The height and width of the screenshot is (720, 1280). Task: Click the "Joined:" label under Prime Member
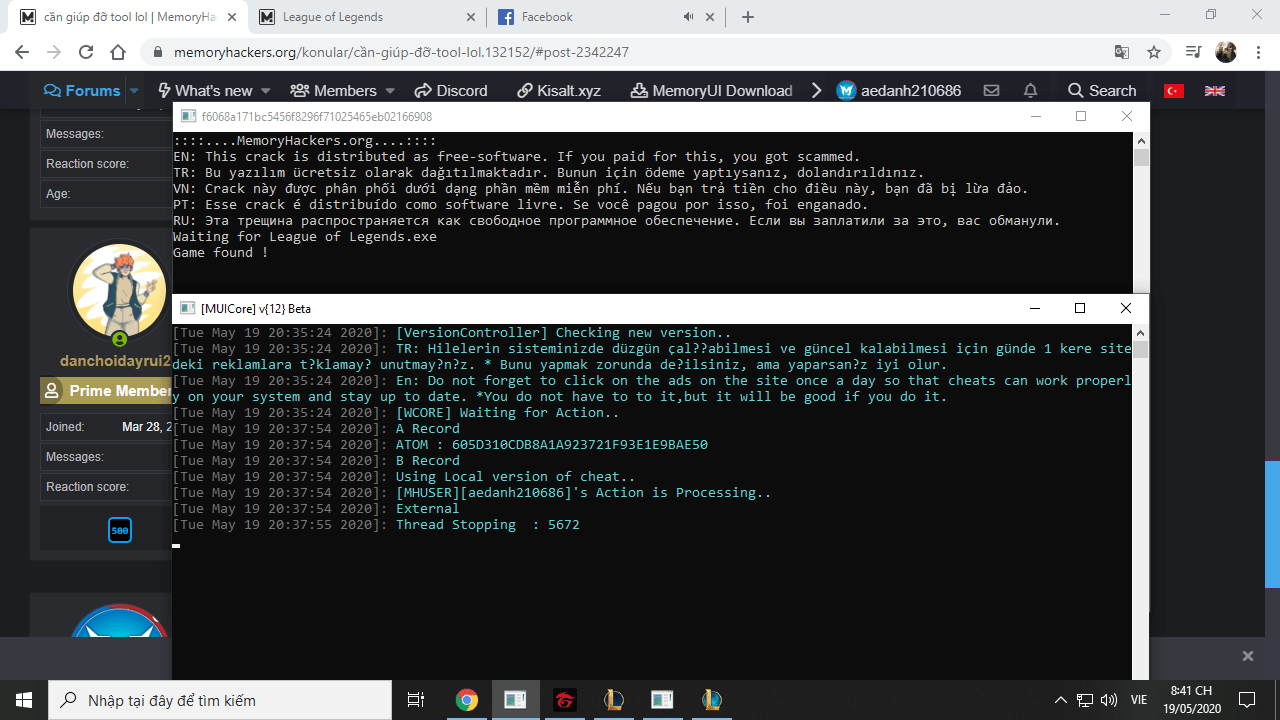[x=65, y=427]
